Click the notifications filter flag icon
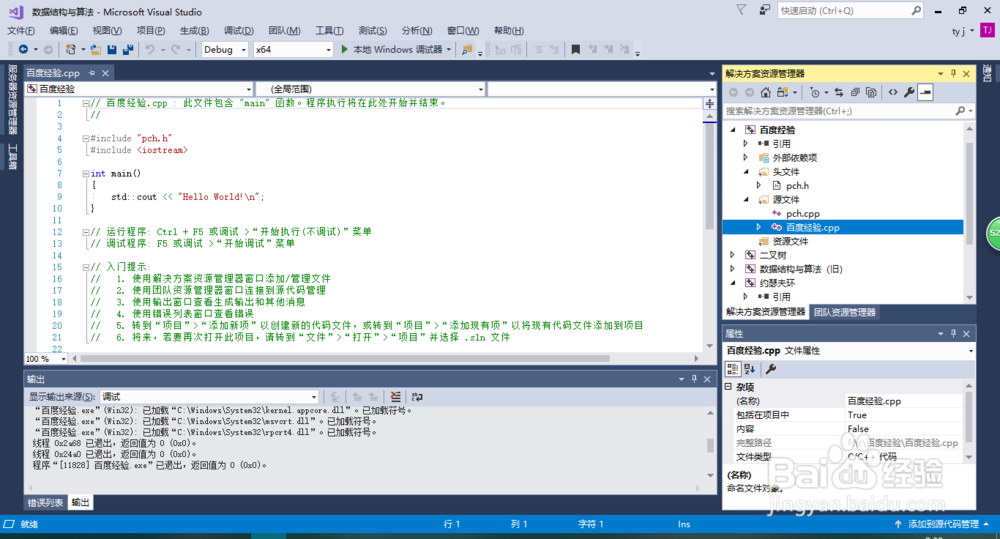 point(741,10)
